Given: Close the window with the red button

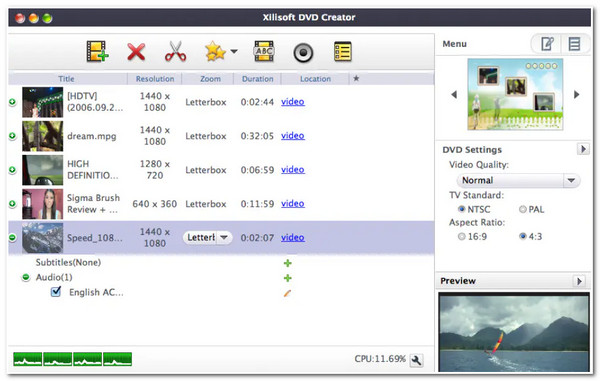Looking at the screenshot, I should pos(20,18).
